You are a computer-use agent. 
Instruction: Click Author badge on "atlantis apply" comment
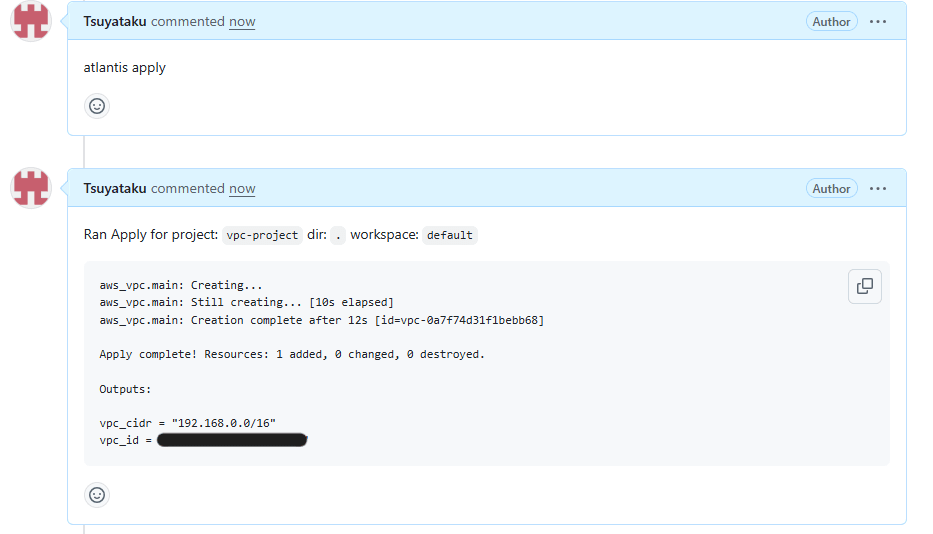point(831,22)
